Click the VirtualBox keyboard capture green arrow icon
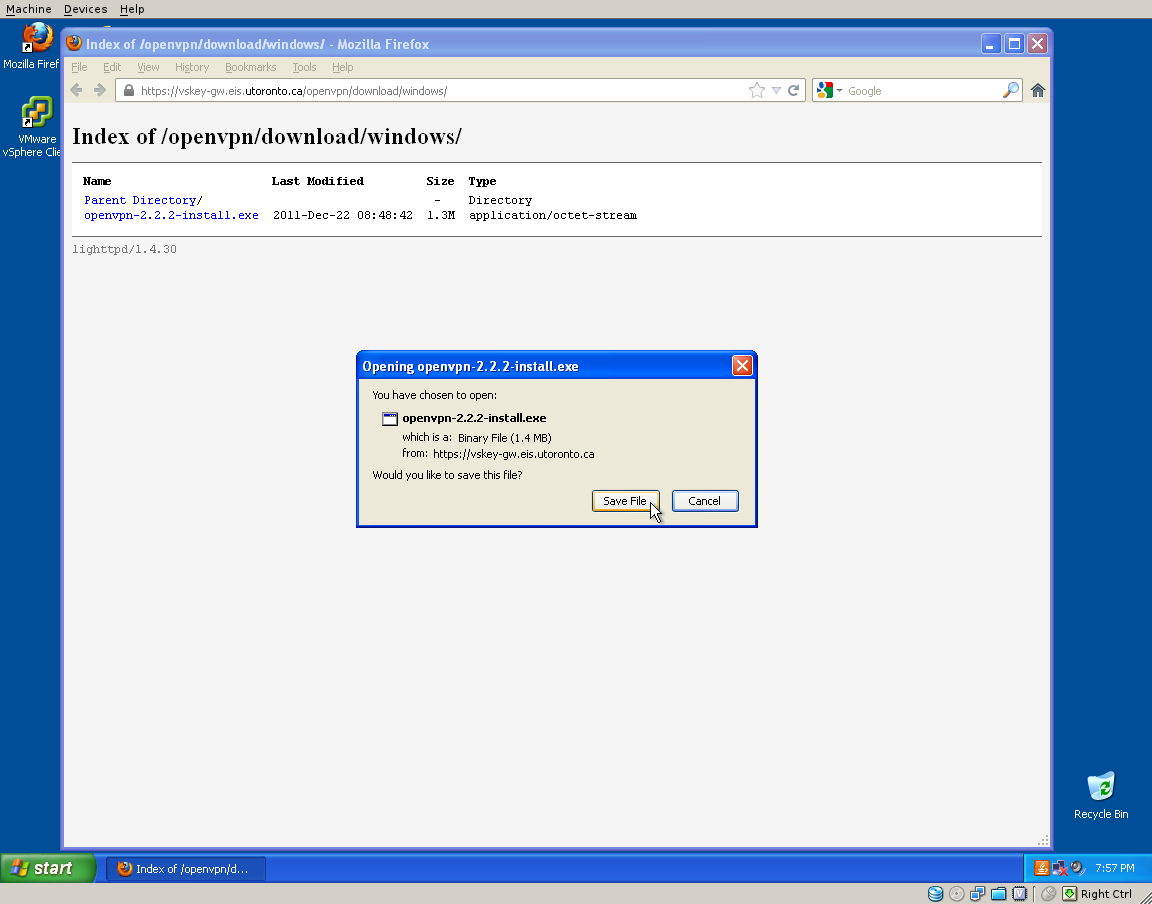Image resolution: width=1152 pixels, height=904 pixels. [1070, 894]
